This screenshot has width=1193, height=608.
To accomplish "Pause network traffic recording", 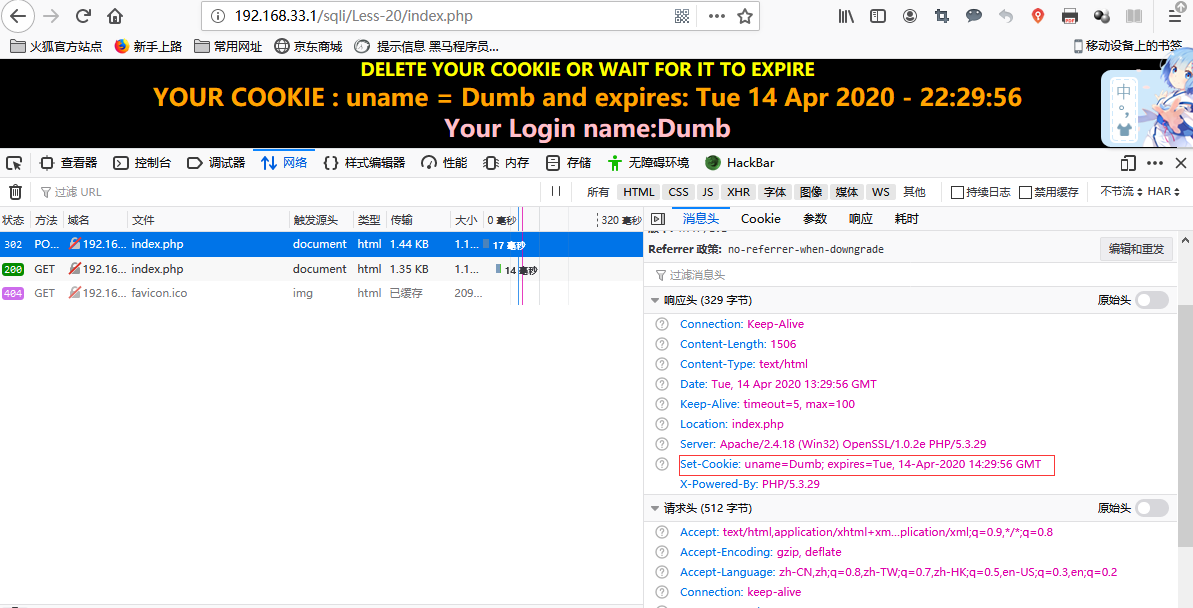I will tap(556, 191).
